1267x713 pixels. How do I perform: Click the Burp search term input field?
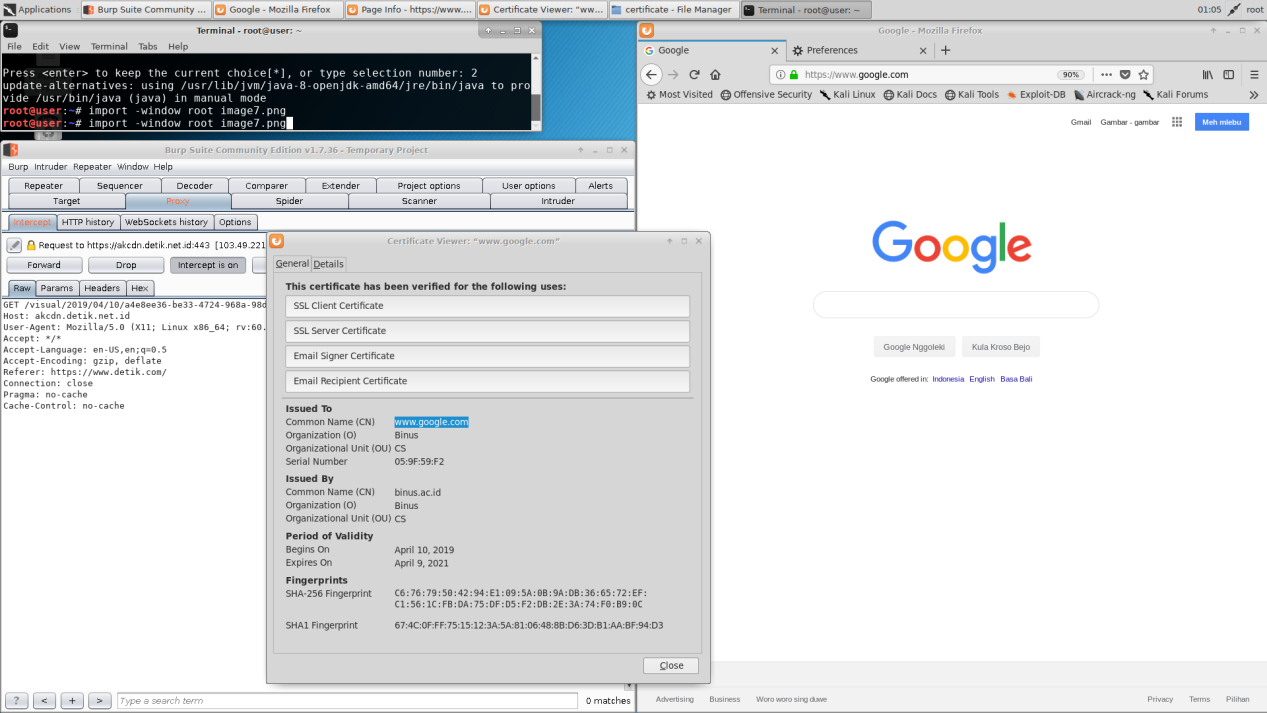tap(347, 701)
